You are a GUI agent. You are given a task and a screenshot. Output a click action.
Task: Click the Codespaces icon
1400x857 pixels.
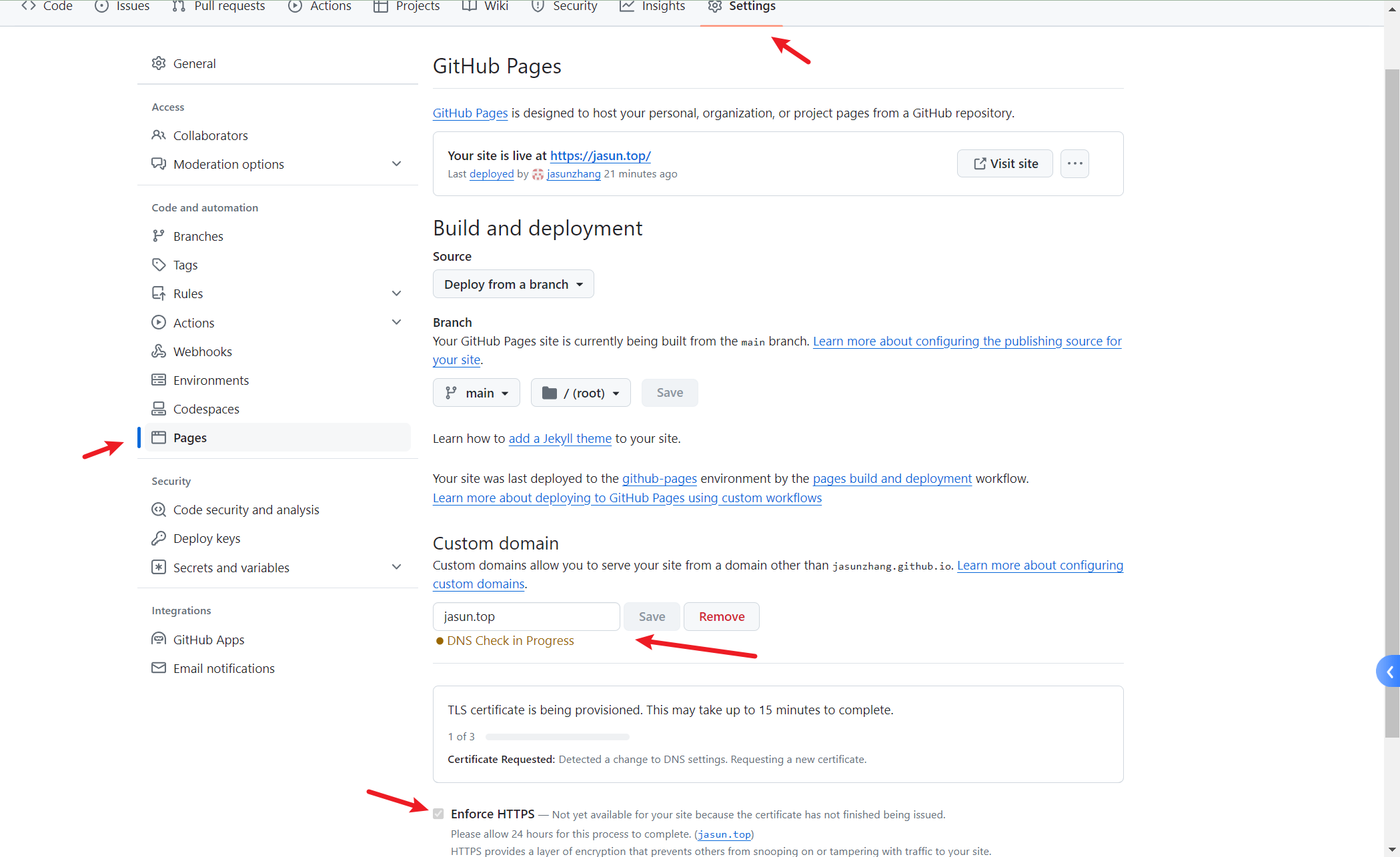coord(158,409)
